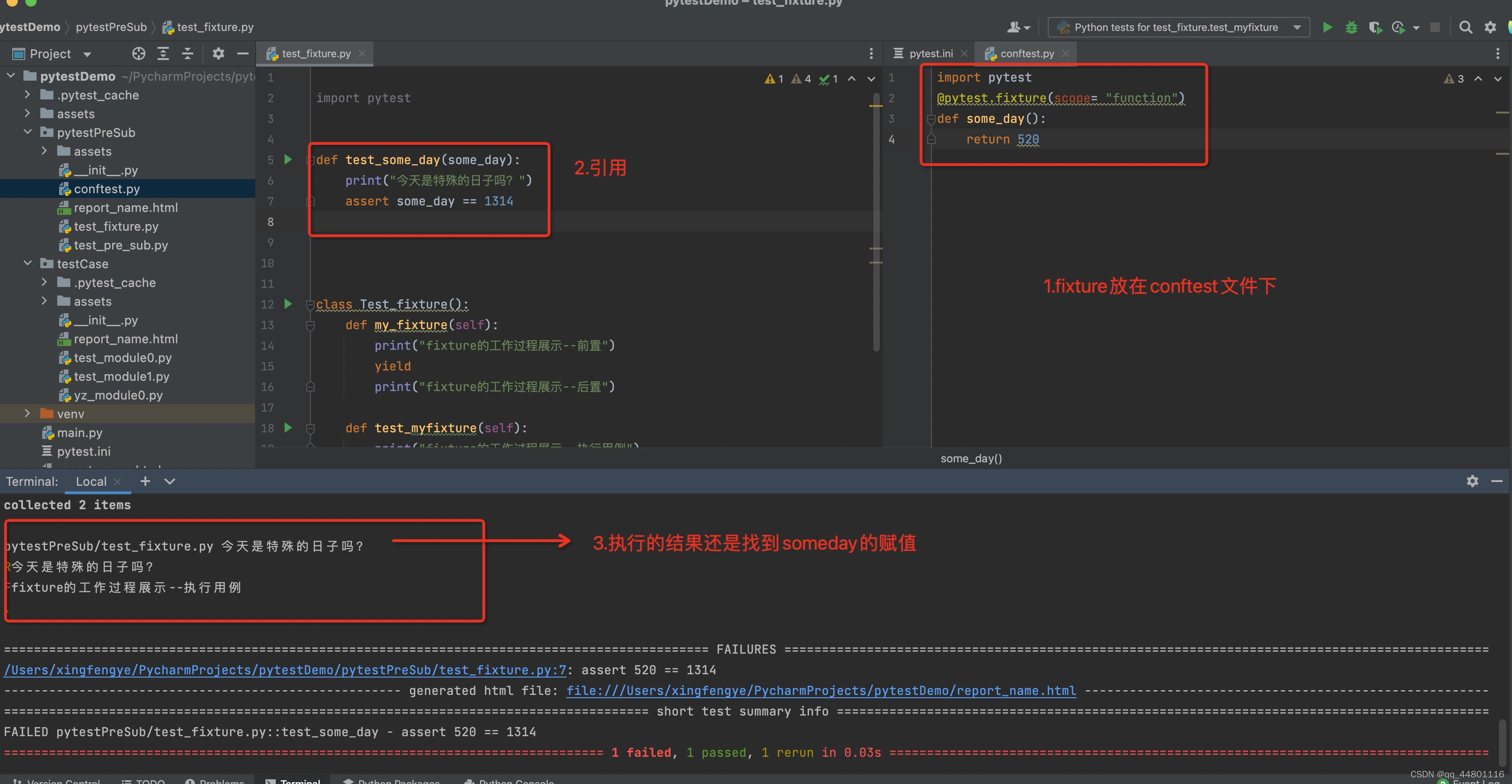Click the green Run button in toolbar

pyautogui.click(x=1327, y=27)
